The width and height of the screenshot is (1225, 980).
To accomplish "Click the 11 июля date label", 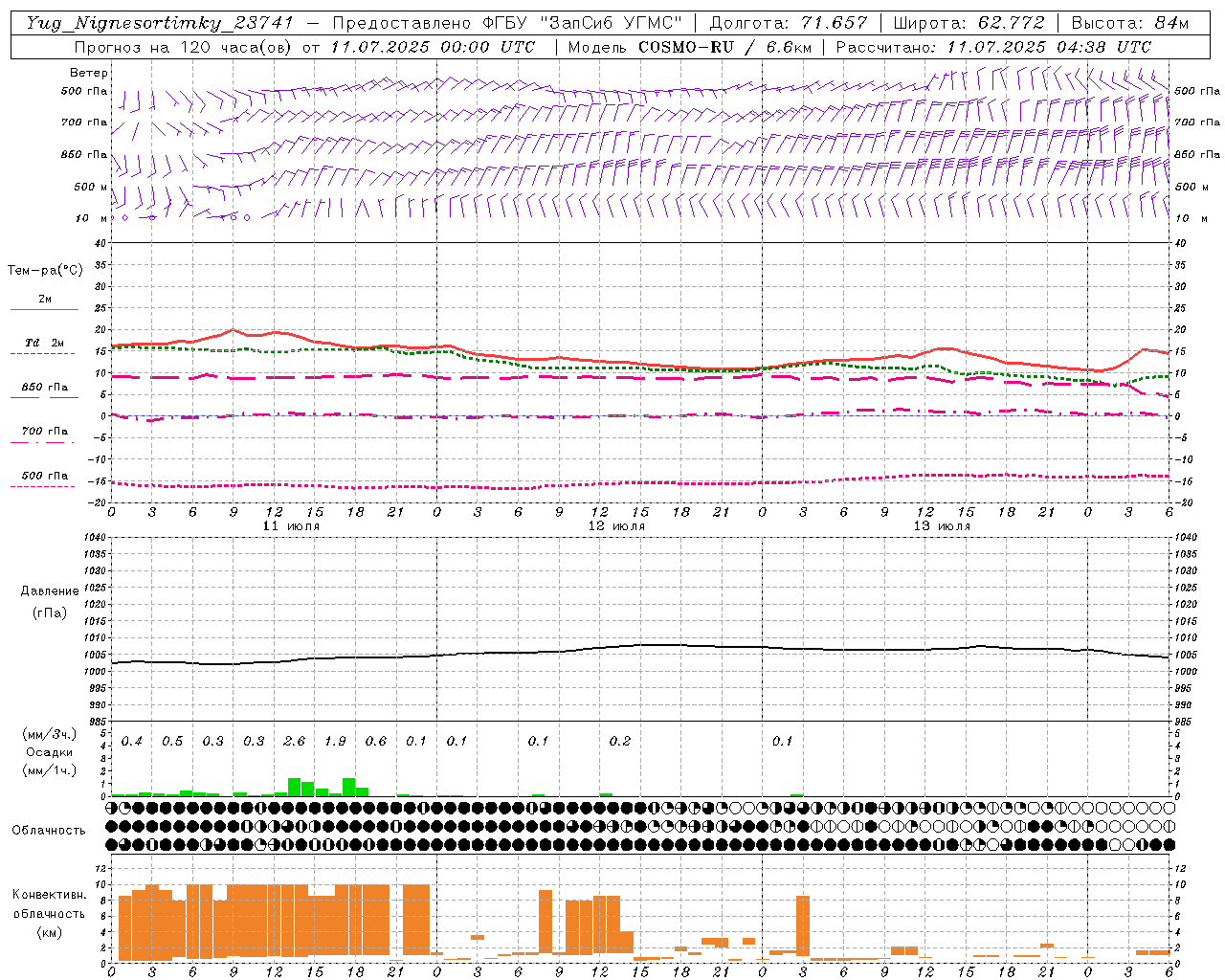I will 291,526.
